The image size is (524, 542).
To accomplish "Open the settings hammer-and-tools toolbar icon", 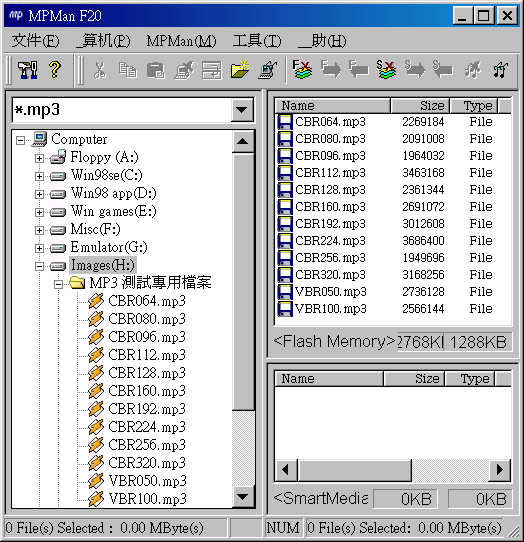I will coord(28,70).
